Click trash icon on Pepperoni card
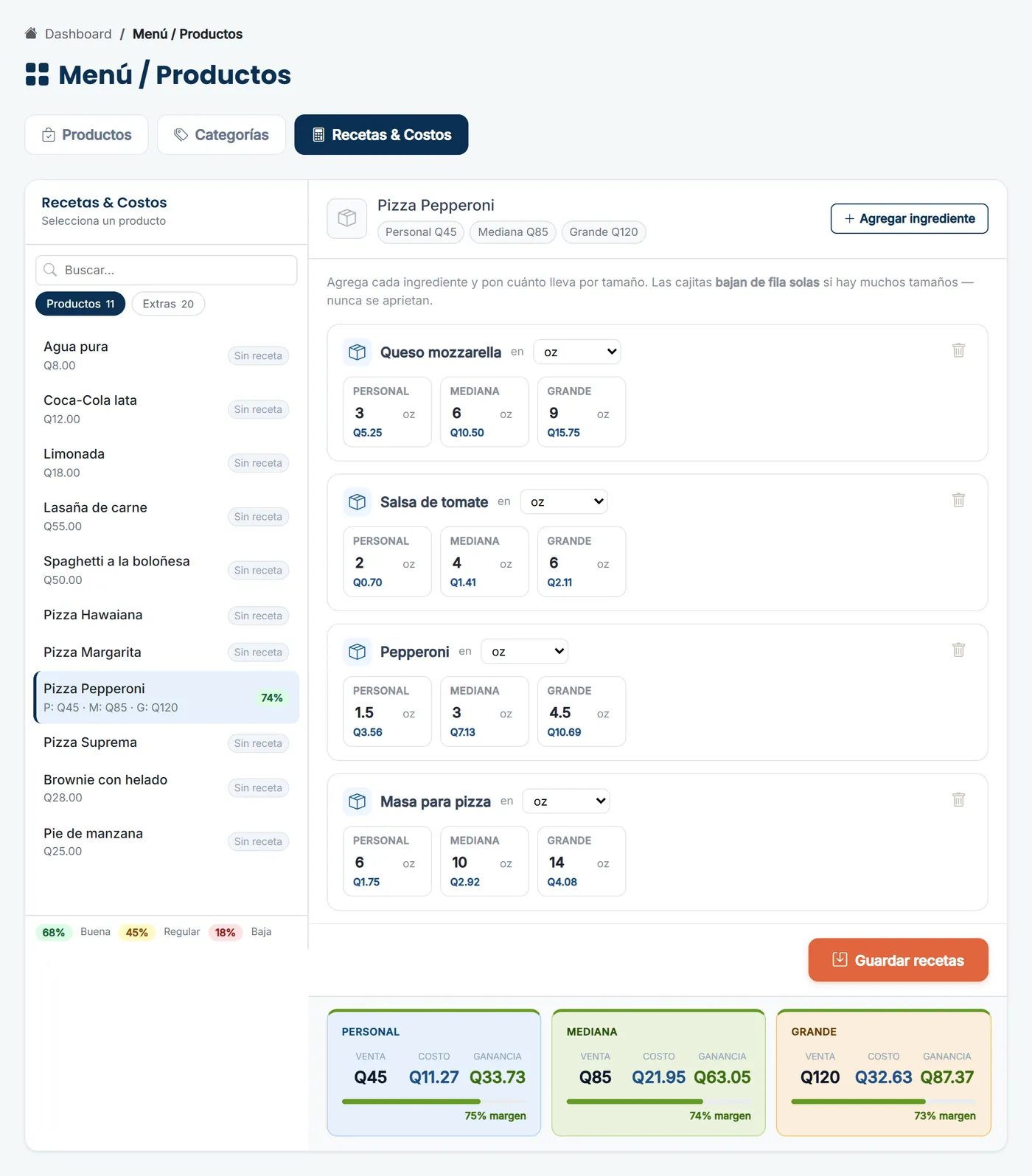This screenshot has height=1176, width=1032. point(958,650)
